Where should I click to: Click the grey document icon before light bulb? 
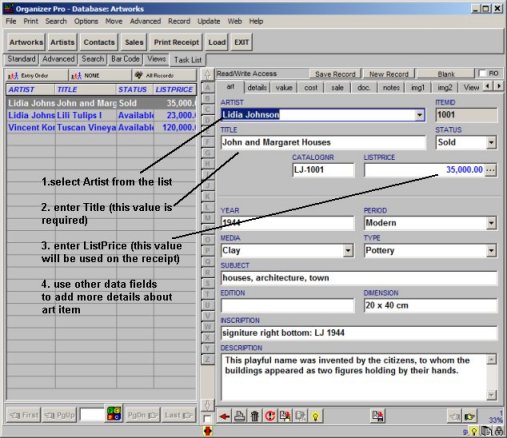click(300, 416)
